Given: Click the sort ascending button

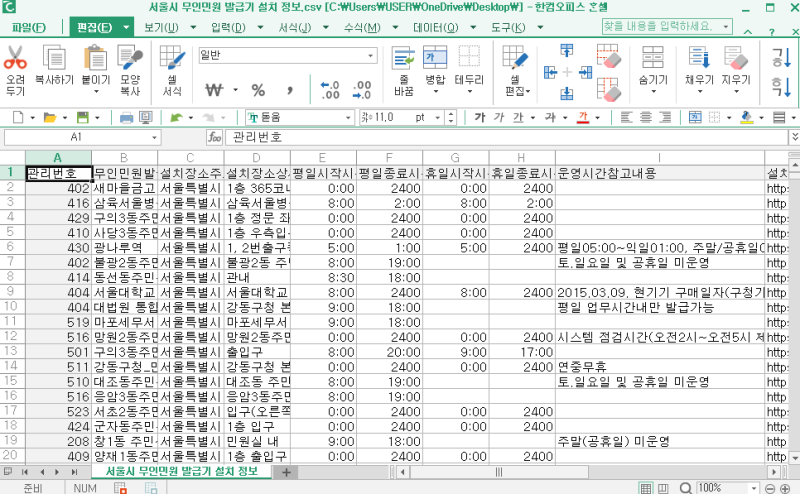Looking at the screenshot, I should [781, 58].
